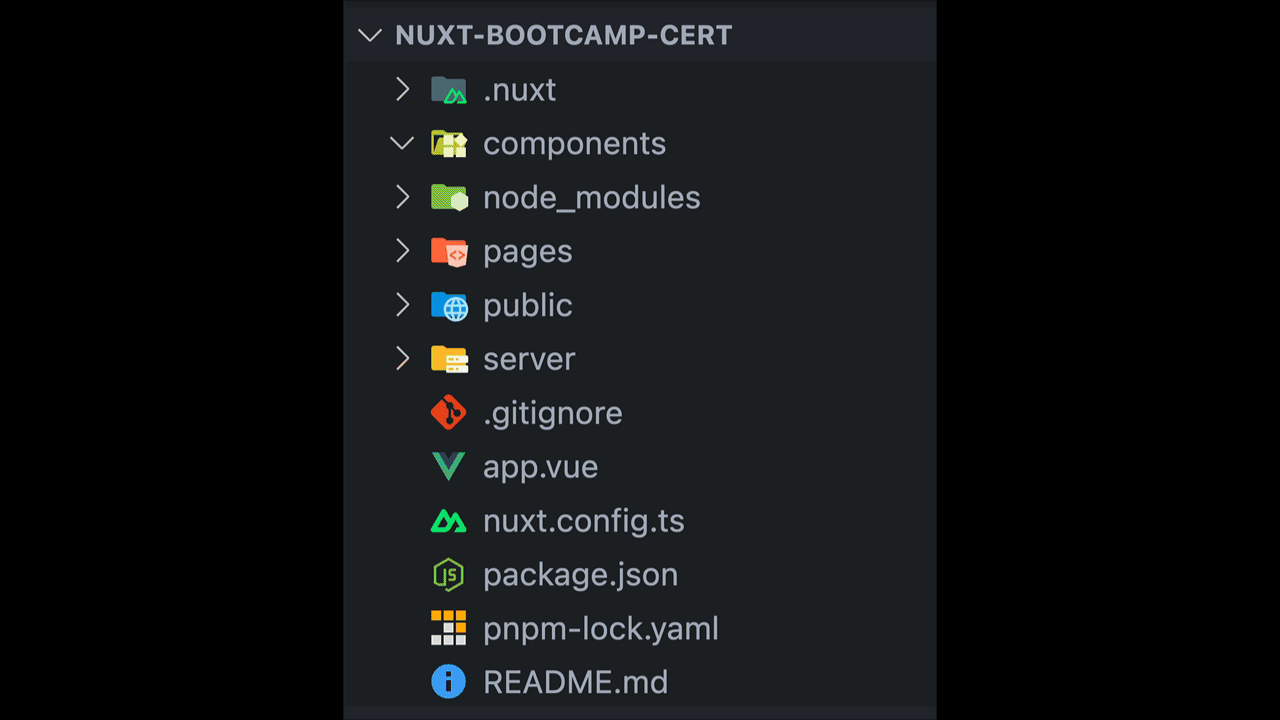The height and width of the screenshot is (720, 1280).
Task: Expand the .nuxt folder chevron
Action: [402, 89]
